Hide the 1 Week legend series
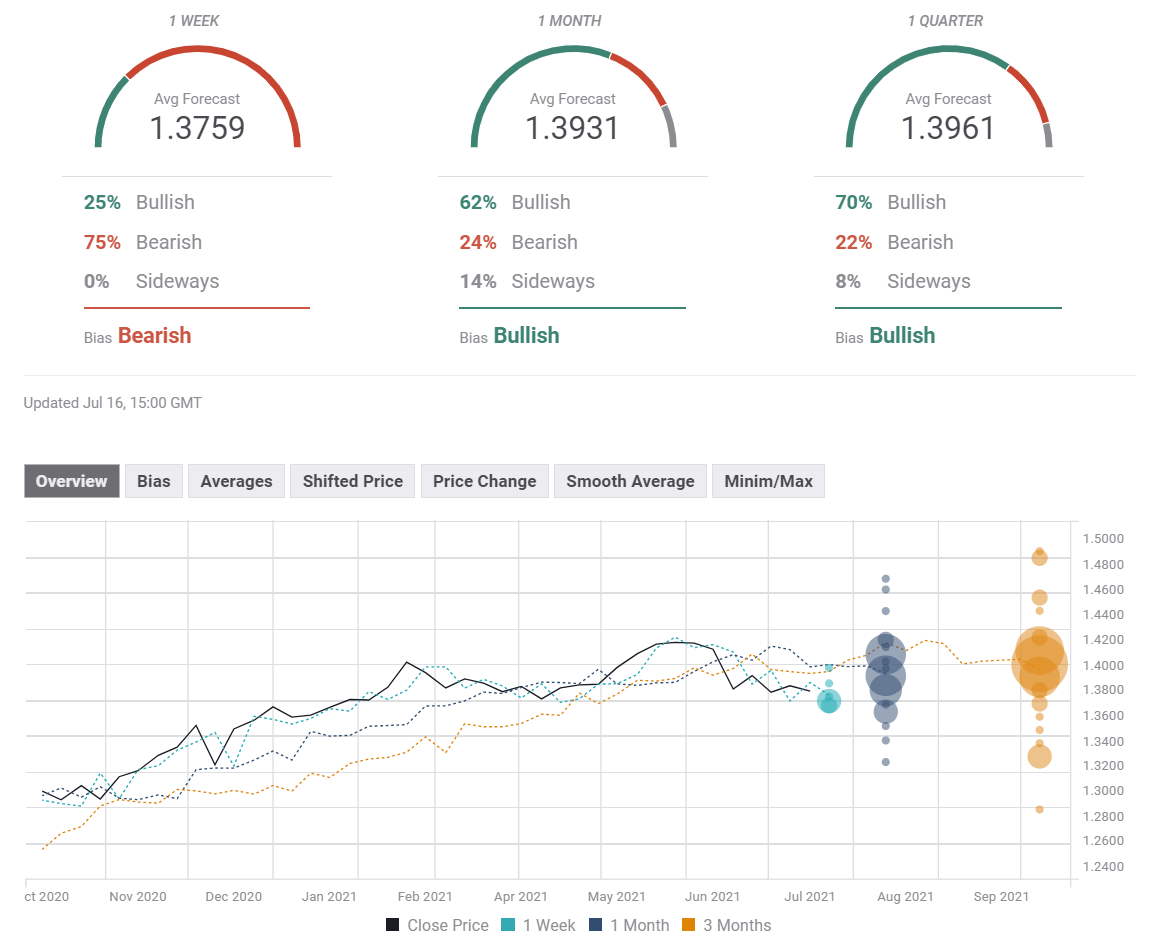The image size is (1160, 949). [x=540, y=925]
